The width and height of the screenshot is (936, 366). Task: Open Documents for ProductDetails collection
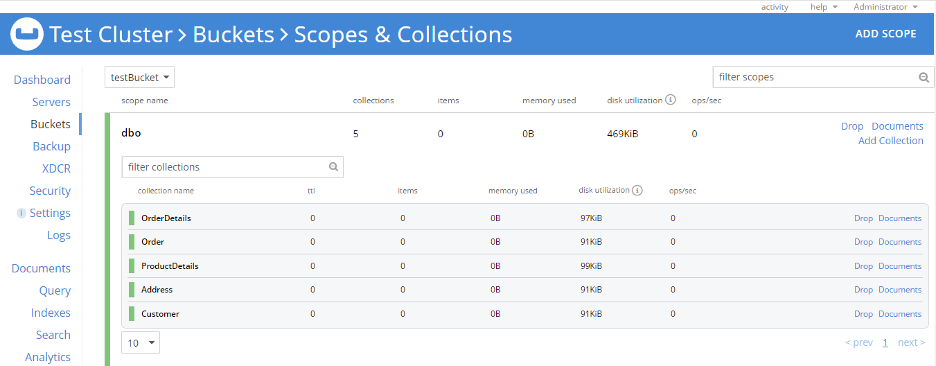[x=900, y=266]
